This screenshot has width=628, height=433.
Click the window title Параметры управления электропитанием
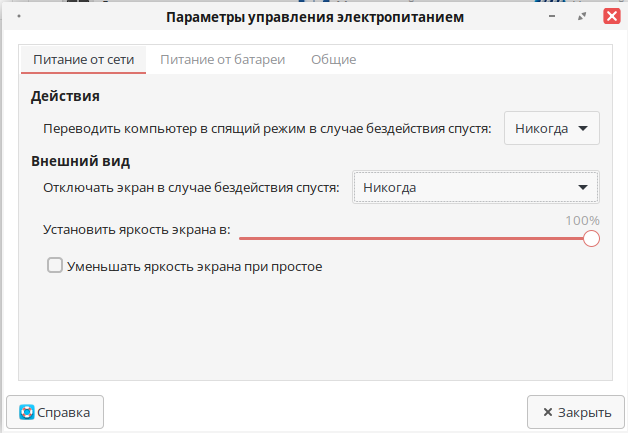(x=314, y=17)
